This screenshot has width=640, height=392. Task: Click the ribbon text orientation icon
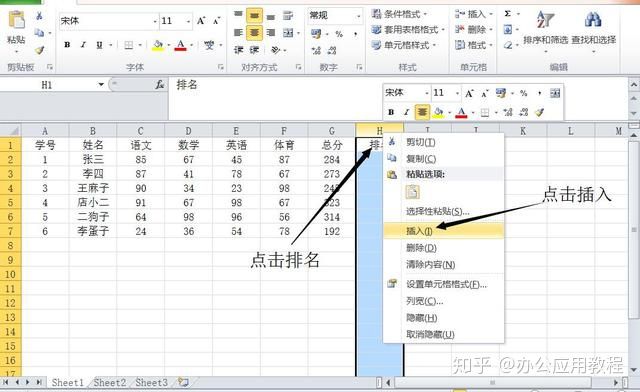pyautogui.click(x=276, y=50)
